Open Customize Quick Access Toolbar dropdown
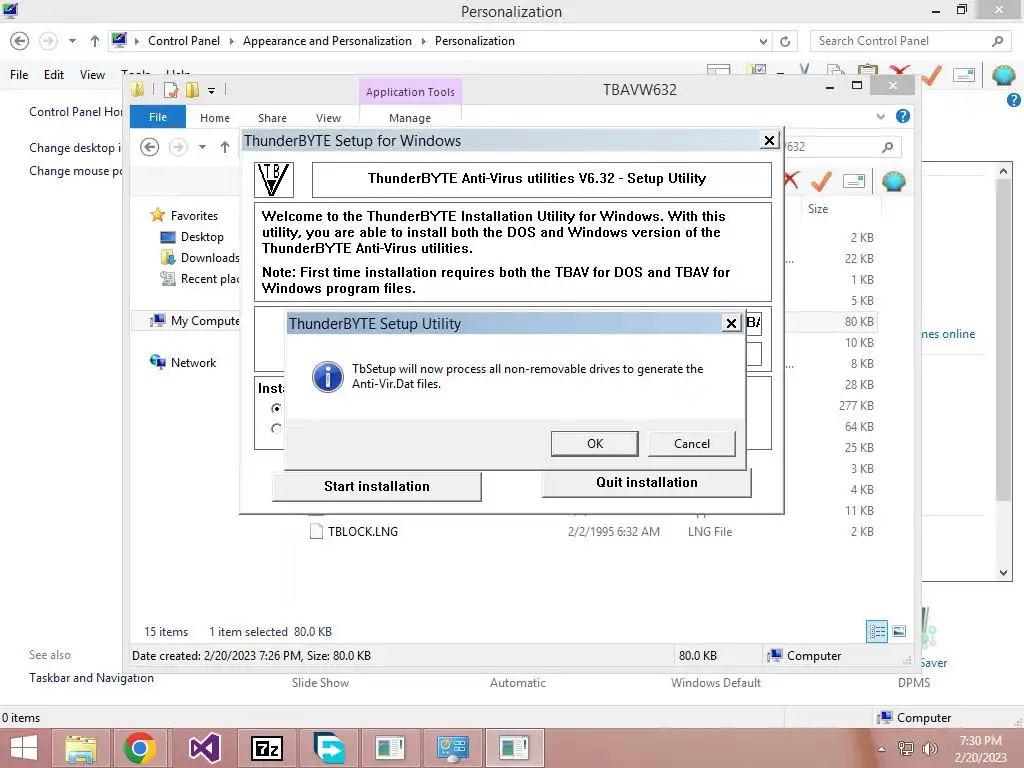The height and width of the screenshot is (768, 1024). click(212, 91)
